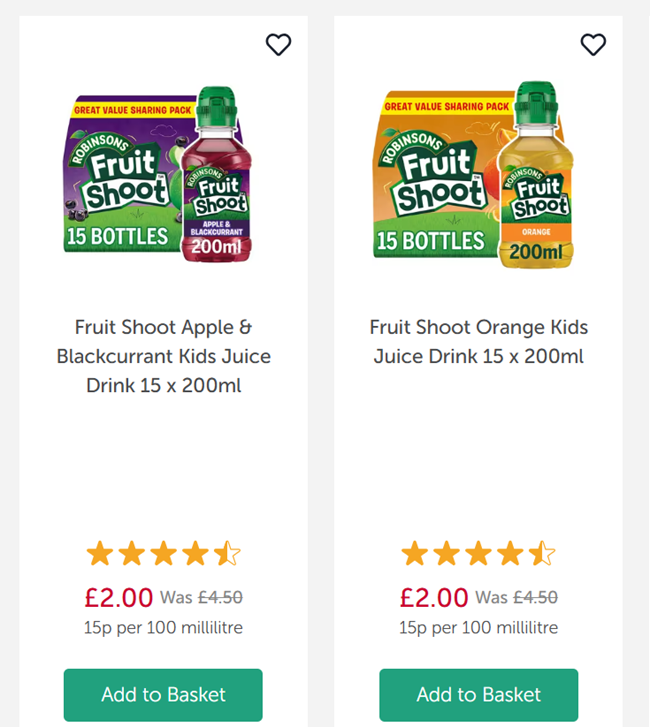Click the single Orange 200ml bottle picture
Image resolution: width=650 pixels, height=727 pixels.
[536, 180]
